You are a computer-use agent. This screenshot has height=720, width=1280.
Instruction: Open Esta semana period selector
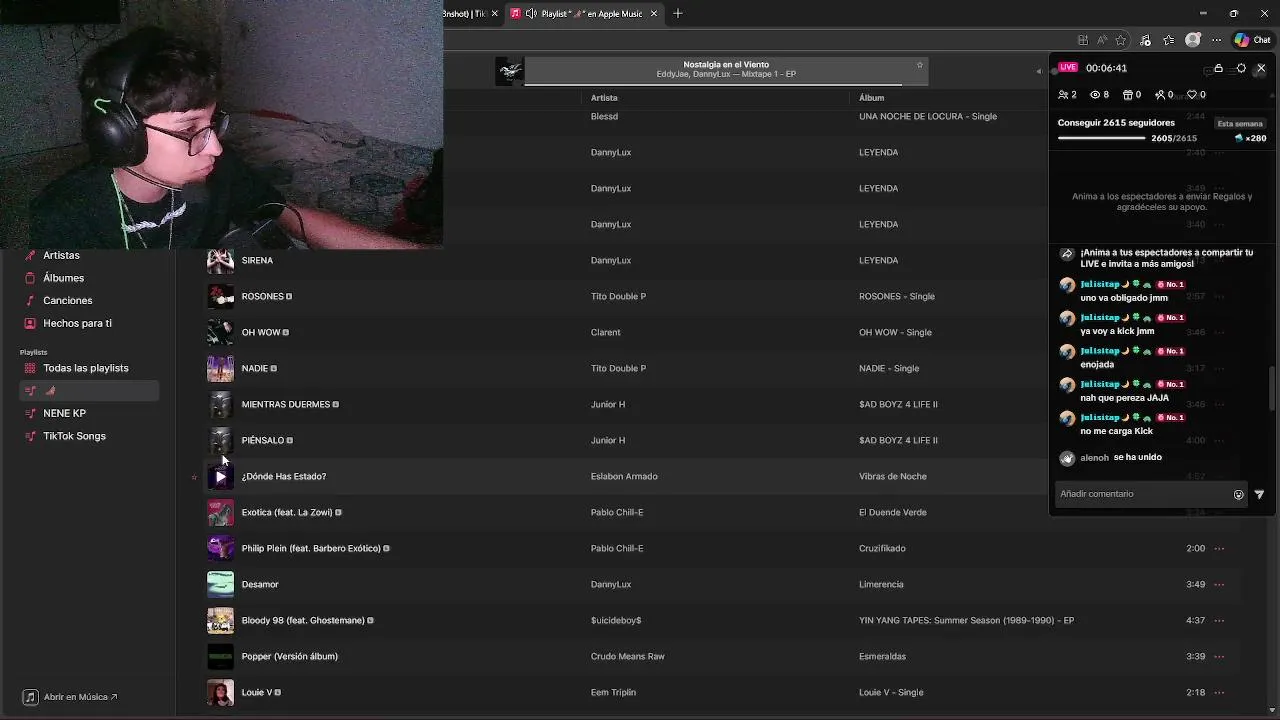click(1240, 124)
